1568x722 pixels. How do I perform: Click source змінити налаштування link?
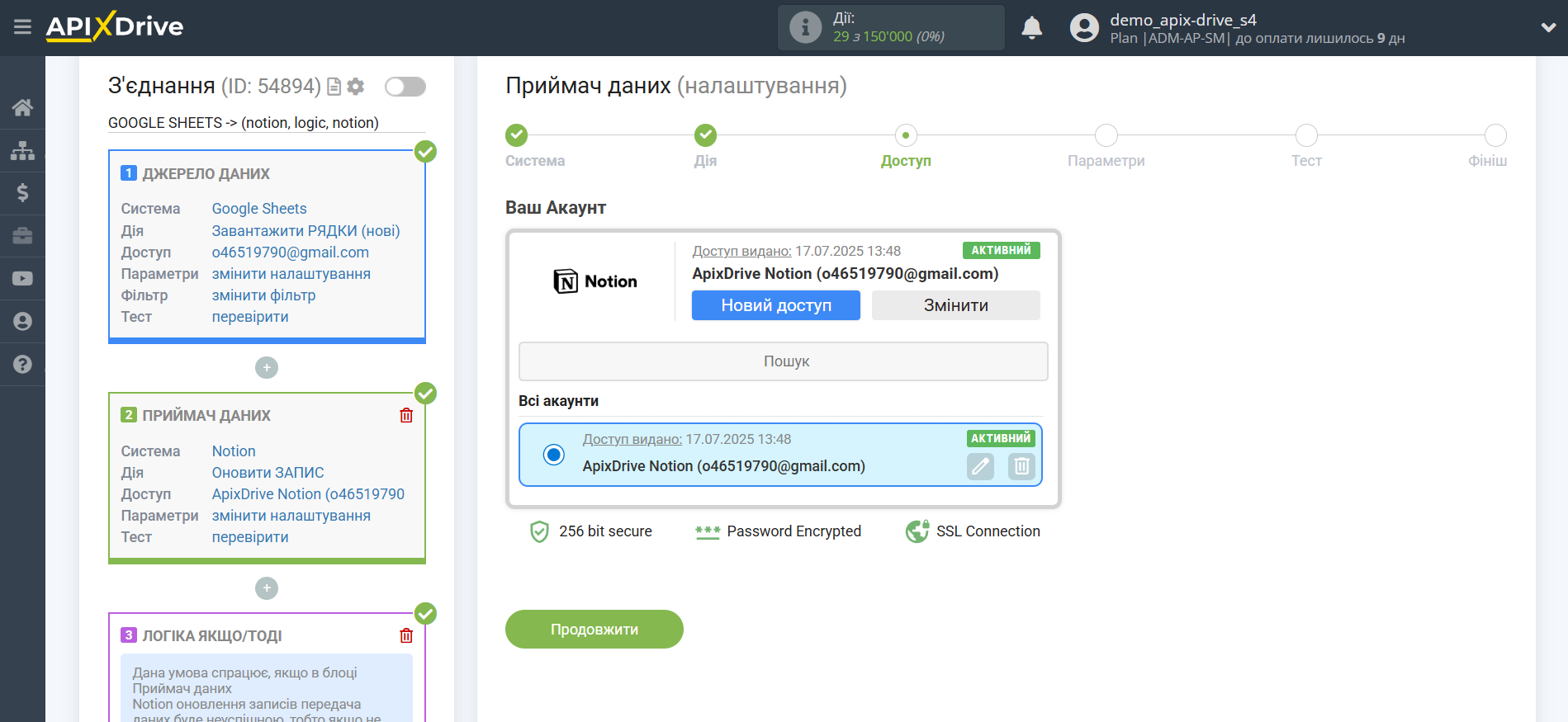291,274
